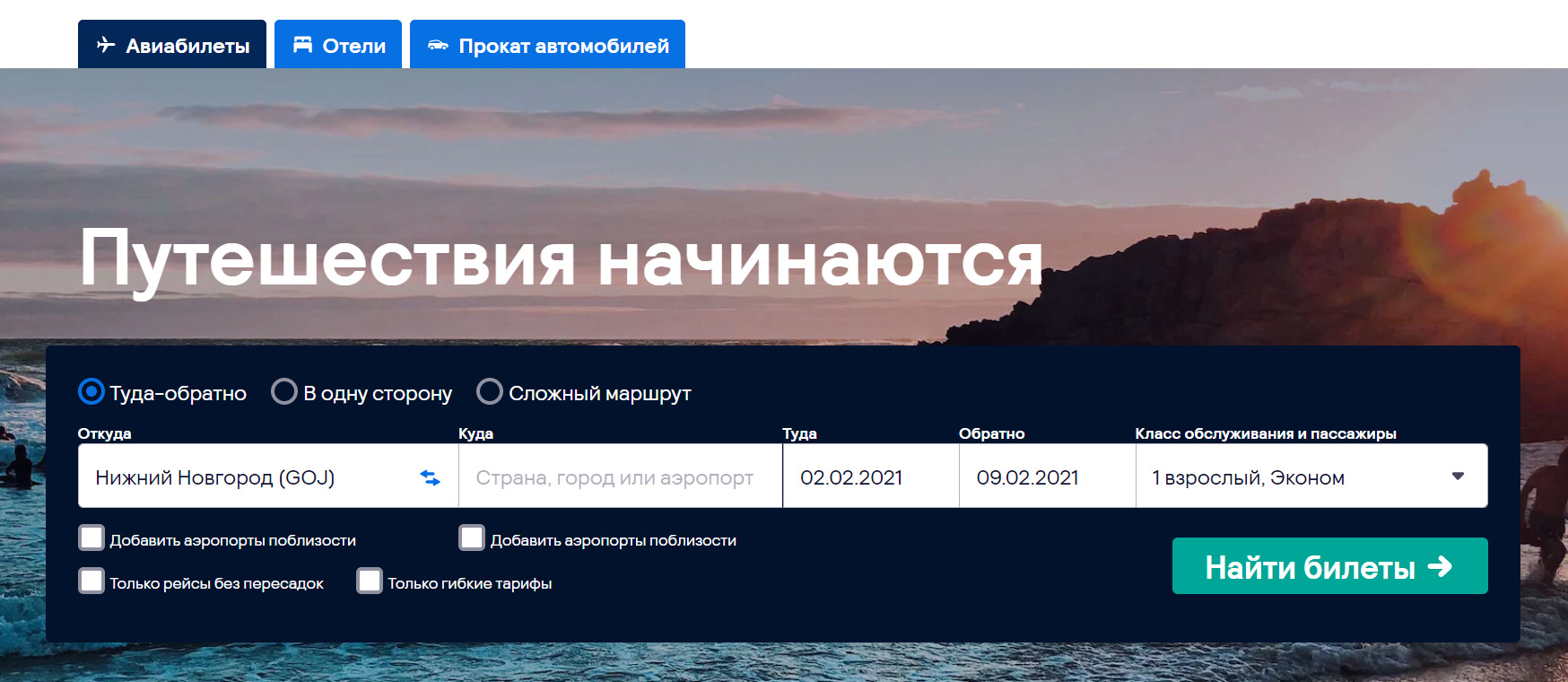
Task: Open the Туда date 02.02.2021
Action: pyautogui.click(x=871, y=477)
